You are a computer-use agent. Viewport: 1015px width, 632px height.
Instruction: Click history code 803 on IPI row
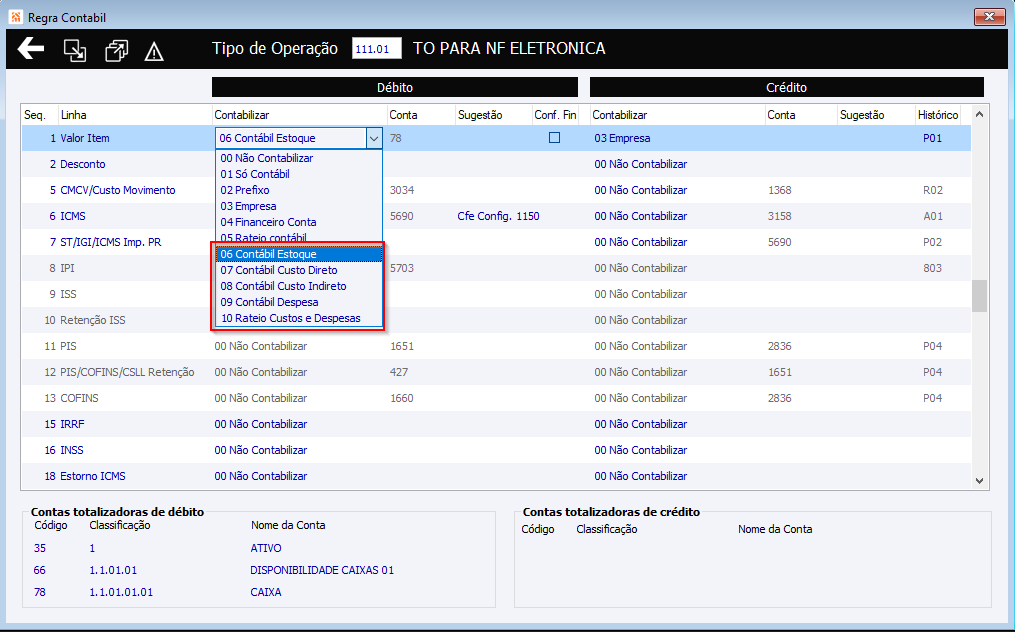tap(932, 268)
